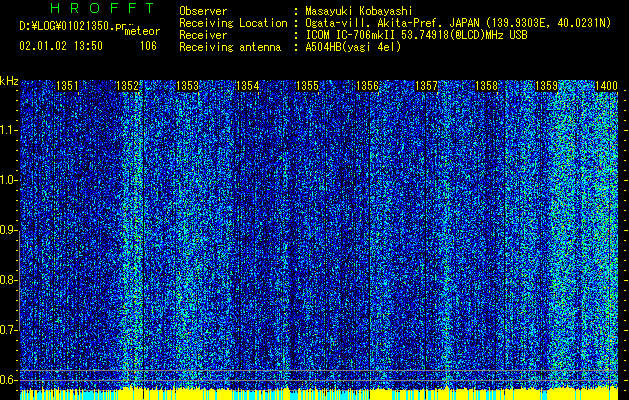Viewport: 629px width, 400px height.
Task: Click the 1352 time marker
Action: click(x=127, y=86)
